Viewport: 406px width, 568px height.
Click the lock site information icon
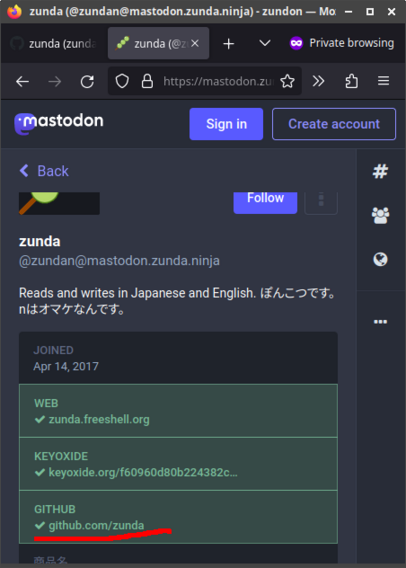pos(147,81)
